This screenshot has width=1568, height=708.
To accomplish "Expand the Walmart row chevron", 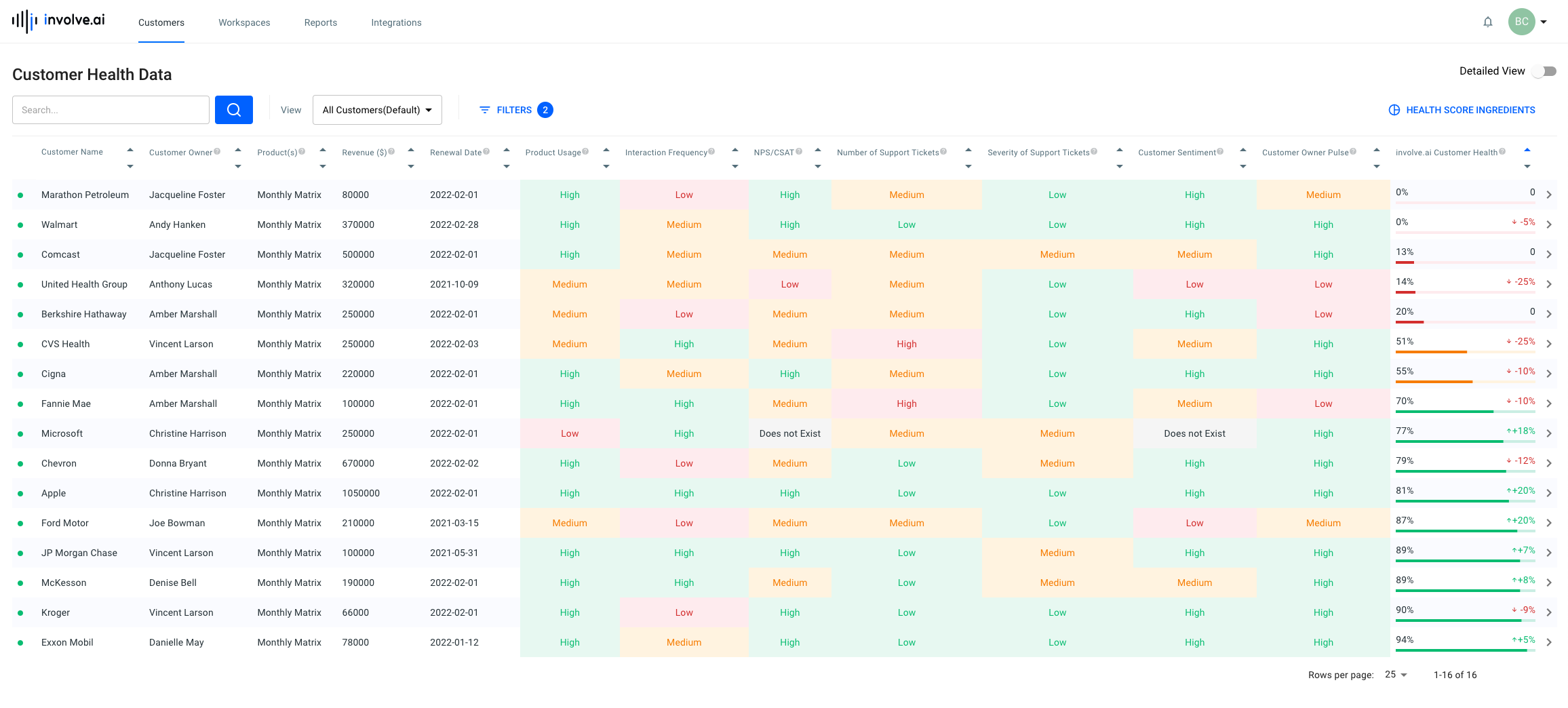I will pos(1549,224).
